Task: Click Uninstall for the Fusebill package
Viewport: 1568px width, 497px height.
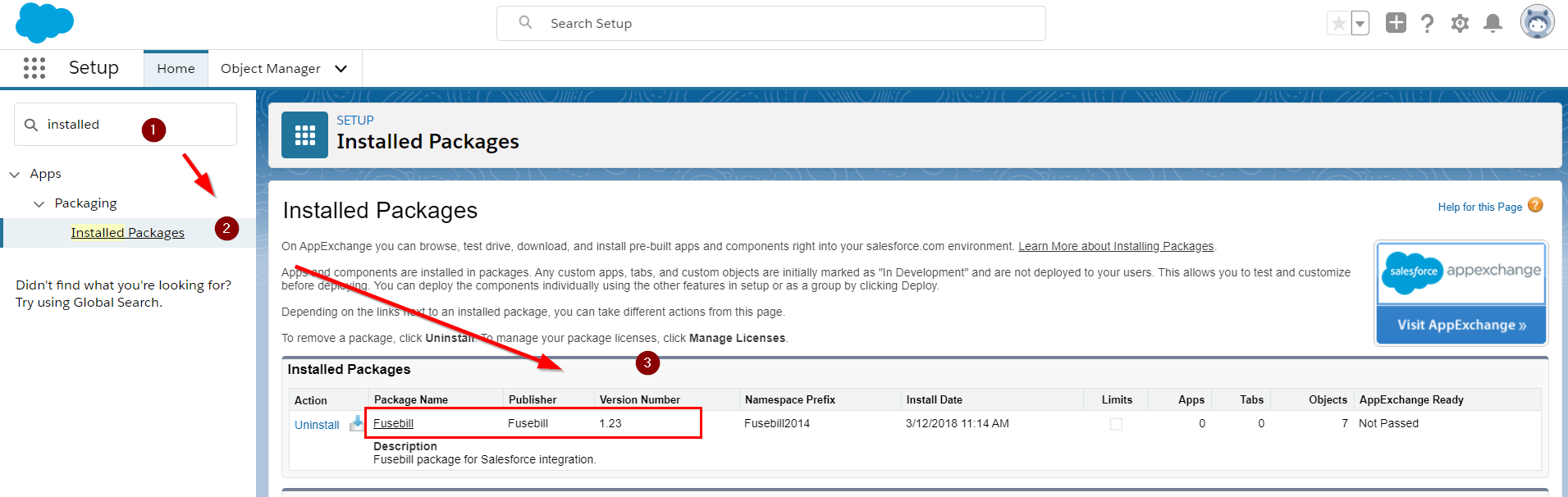Action: click(x=317, y=425)
